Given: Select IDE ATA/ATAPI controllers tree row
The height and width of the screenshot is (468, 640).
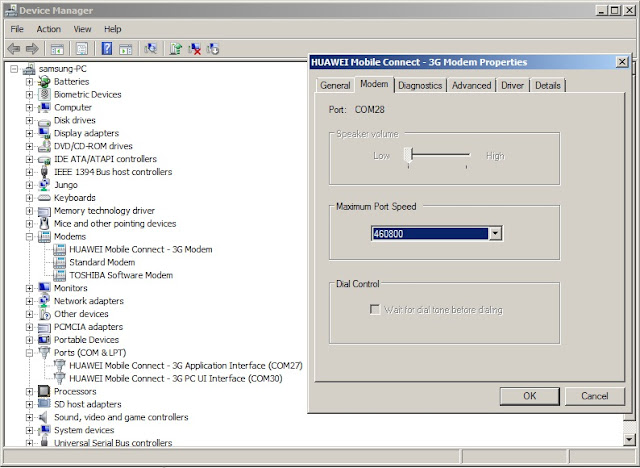Looking at the screenshot, I should tap(105, 159).
